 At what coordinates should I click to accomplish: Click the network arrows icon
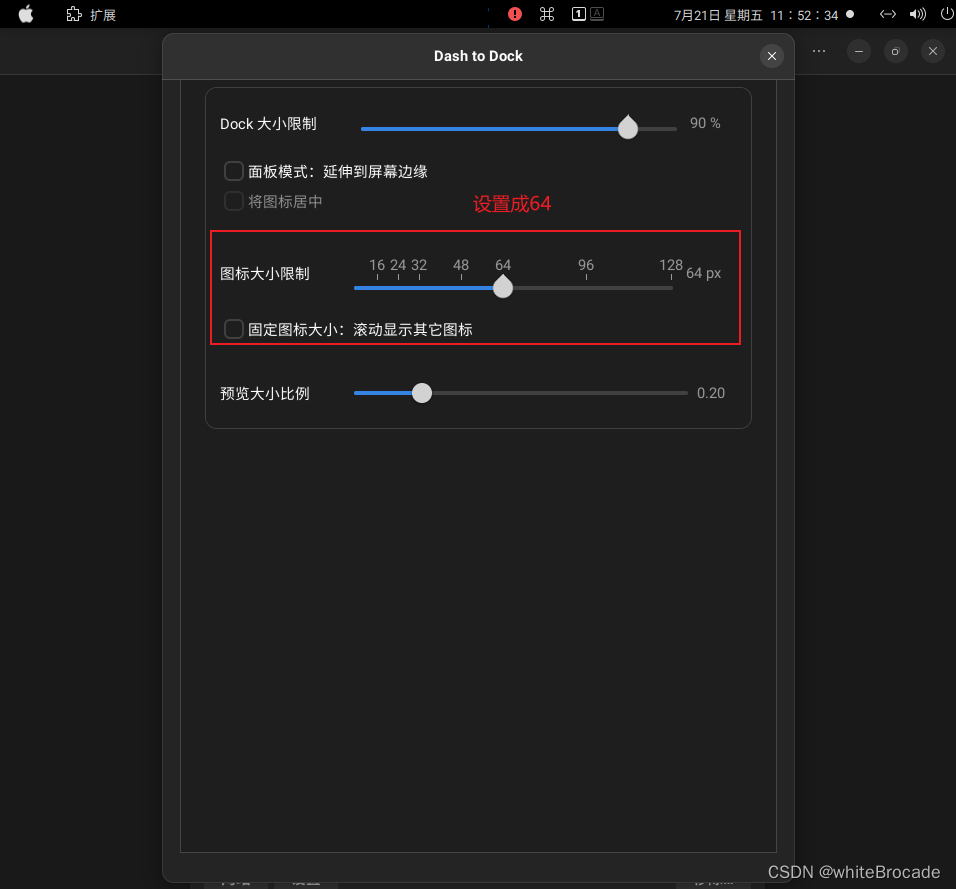[x=888, y=14]
